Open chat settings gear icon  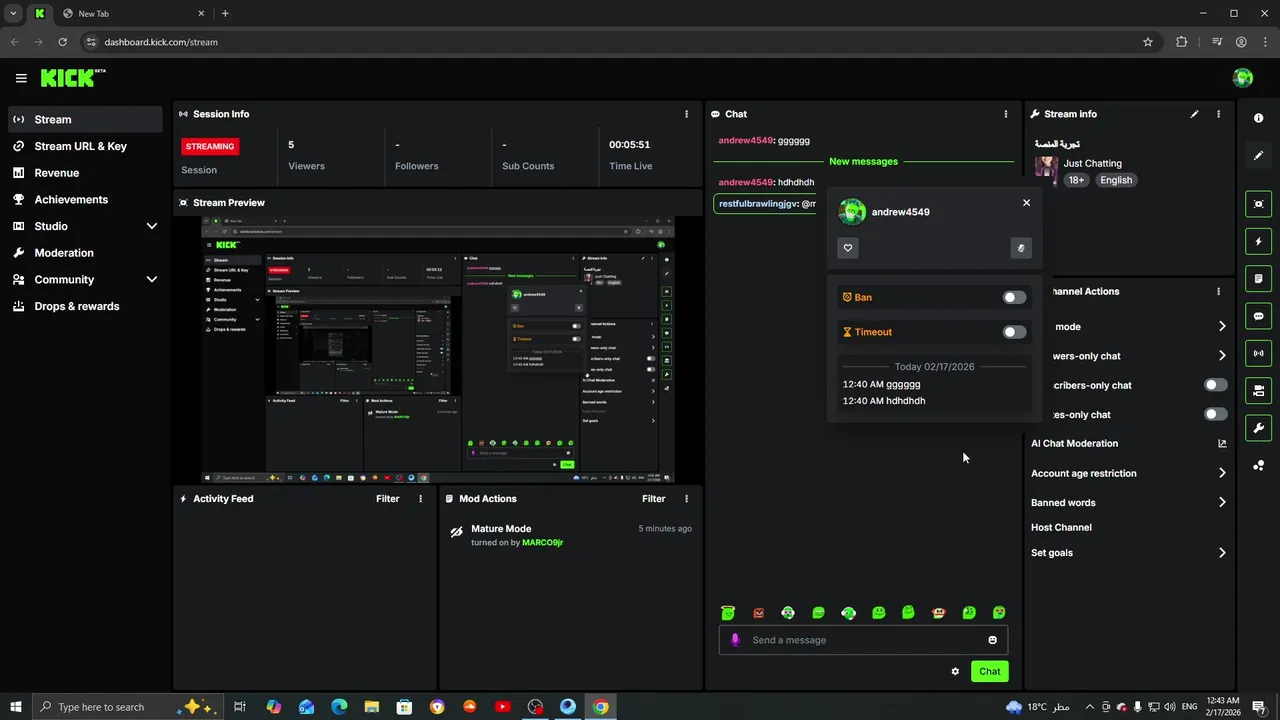pos(955,671)
